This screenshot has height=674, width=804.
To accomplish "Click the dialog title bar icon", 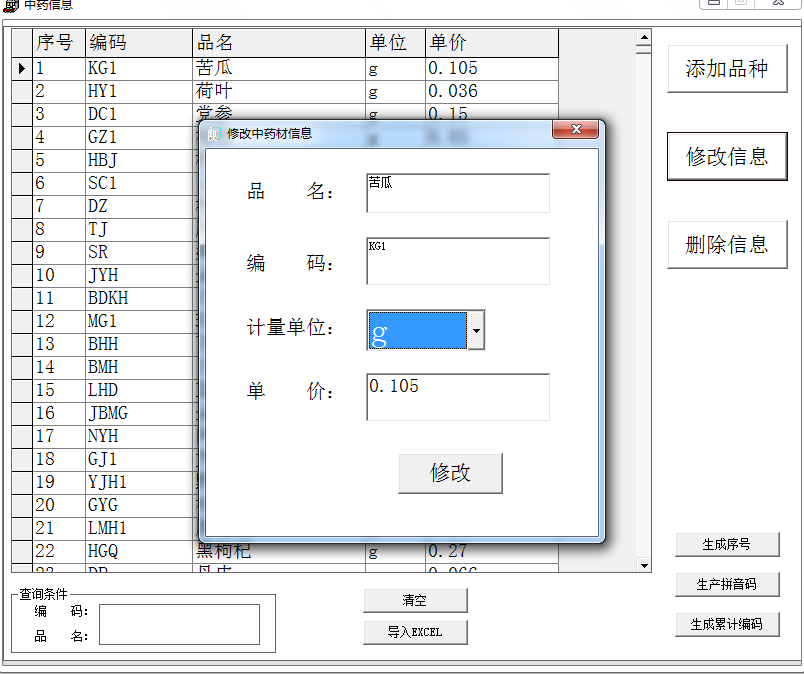I will [x=213, y=133].
